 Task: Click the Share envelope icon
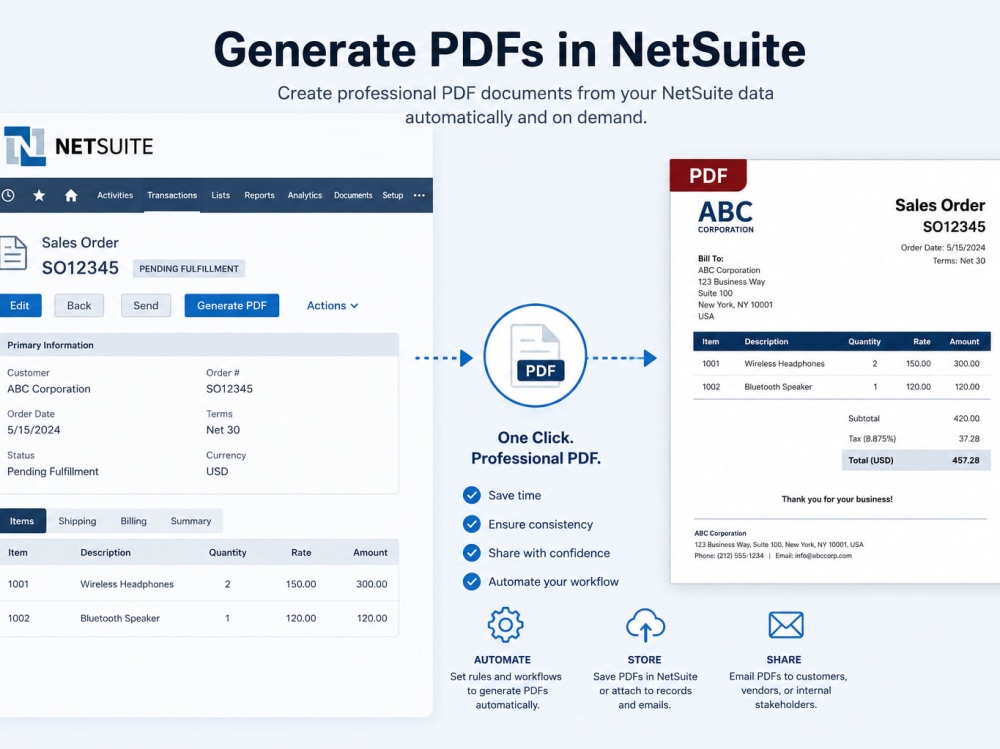pyautogui.click(x=786, y=625)
